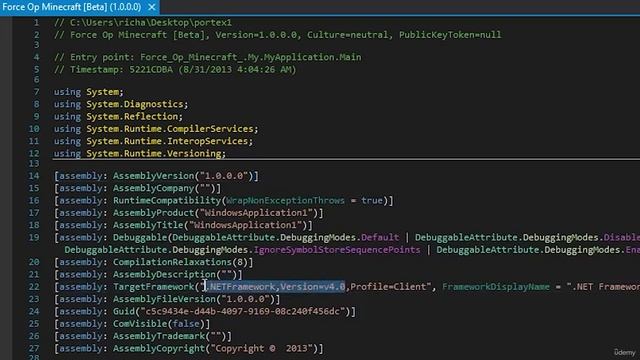Click AssemblyCompany attribute

click(153, 188)
